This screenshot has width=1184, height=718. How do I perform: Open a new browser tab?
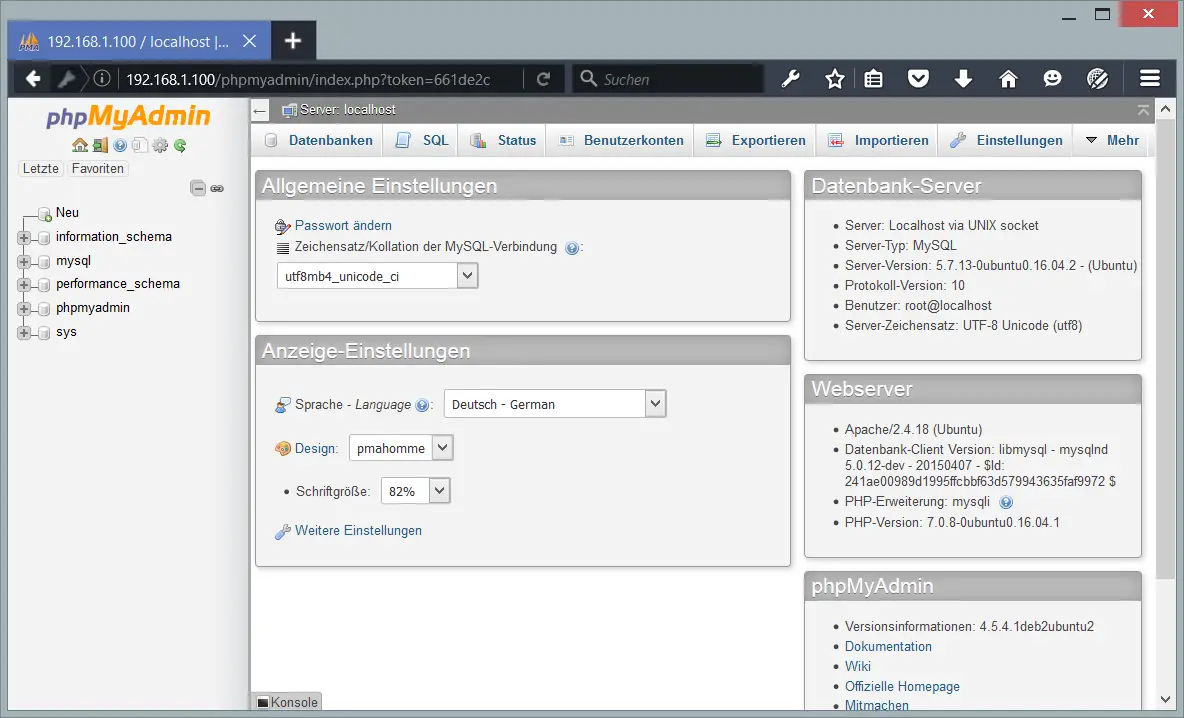(293, 41)
